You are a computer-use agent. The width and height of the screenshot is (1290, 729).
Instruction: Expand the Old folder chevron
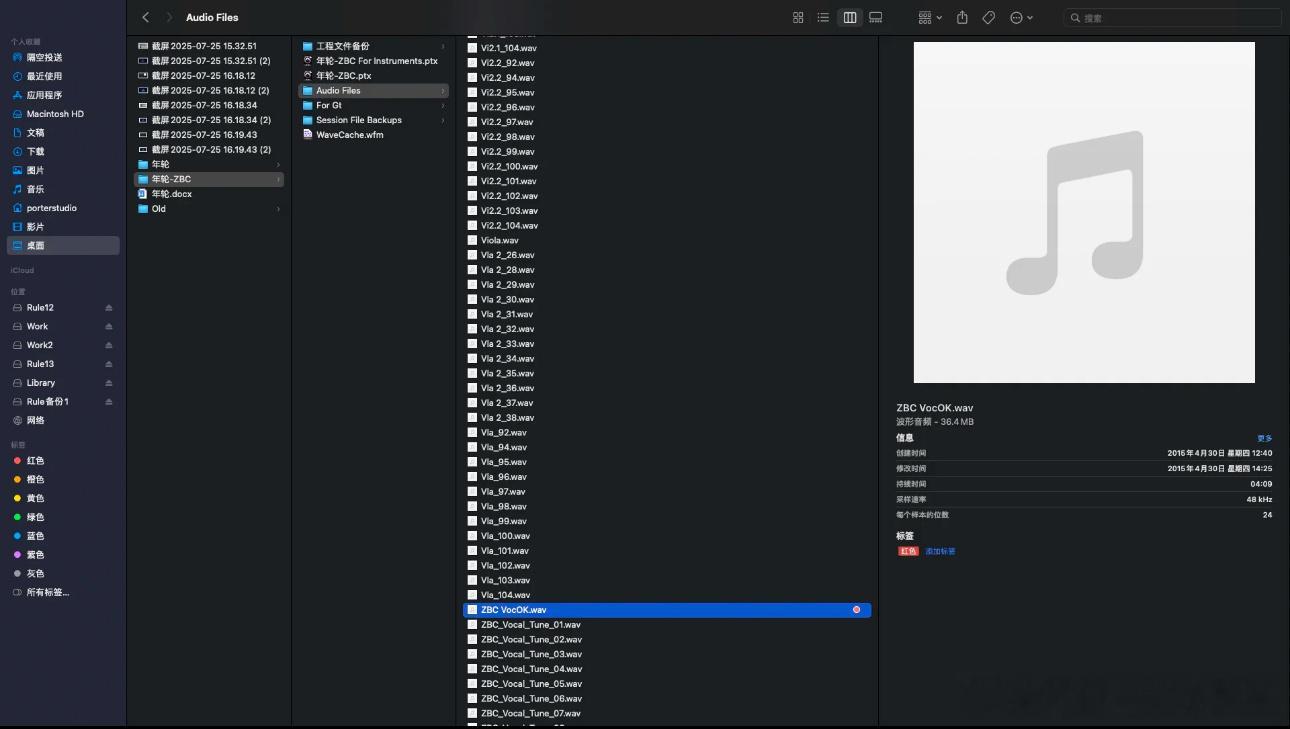[x=278, y=209]
